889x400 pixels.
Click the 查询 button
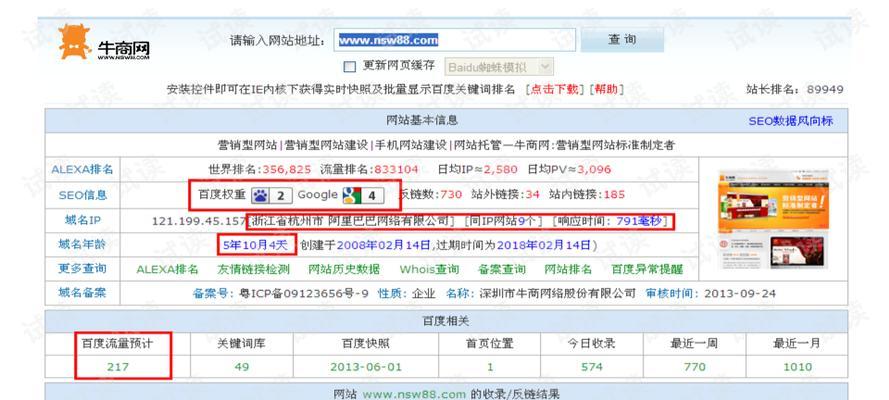tap(622, 40)
